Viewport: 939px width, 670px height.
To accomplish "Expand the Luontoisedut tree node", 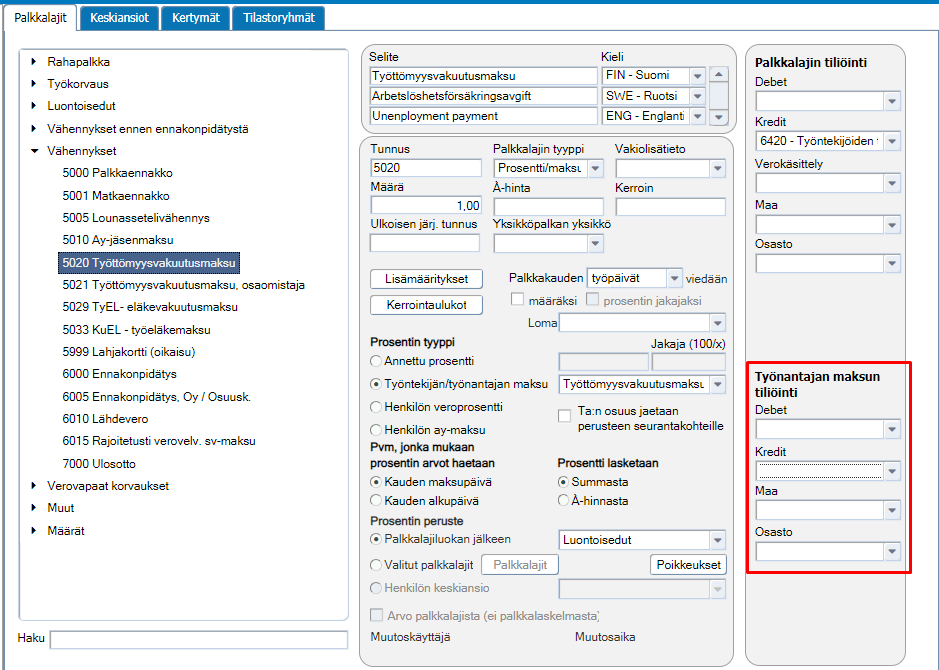I will coord(34,106).
